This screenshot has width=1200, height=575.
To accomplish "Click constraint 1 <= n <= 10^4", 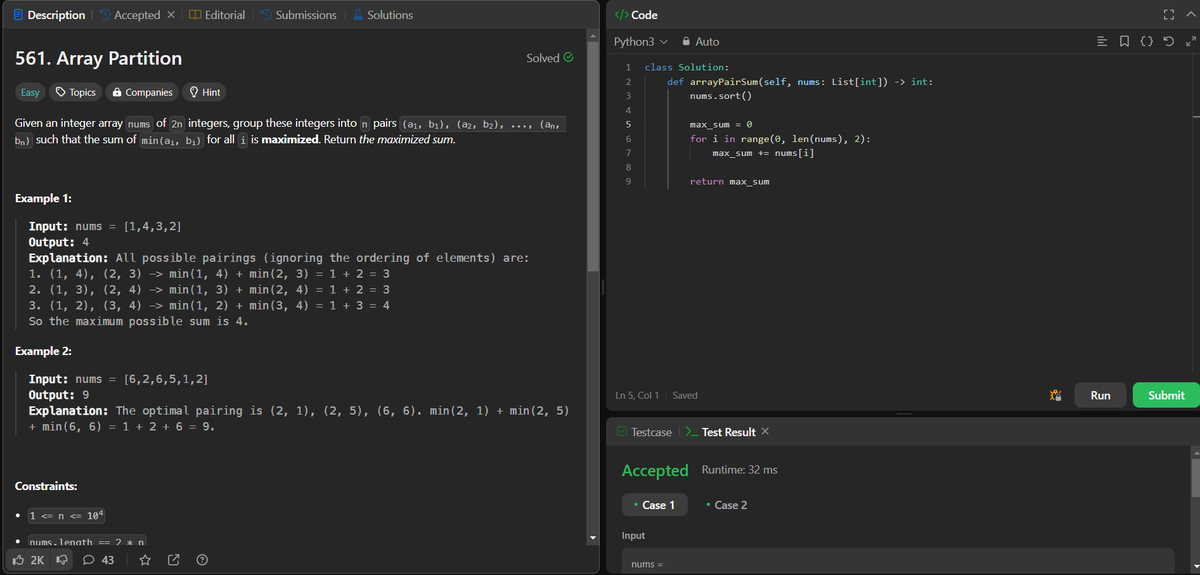I will [66, 516].
